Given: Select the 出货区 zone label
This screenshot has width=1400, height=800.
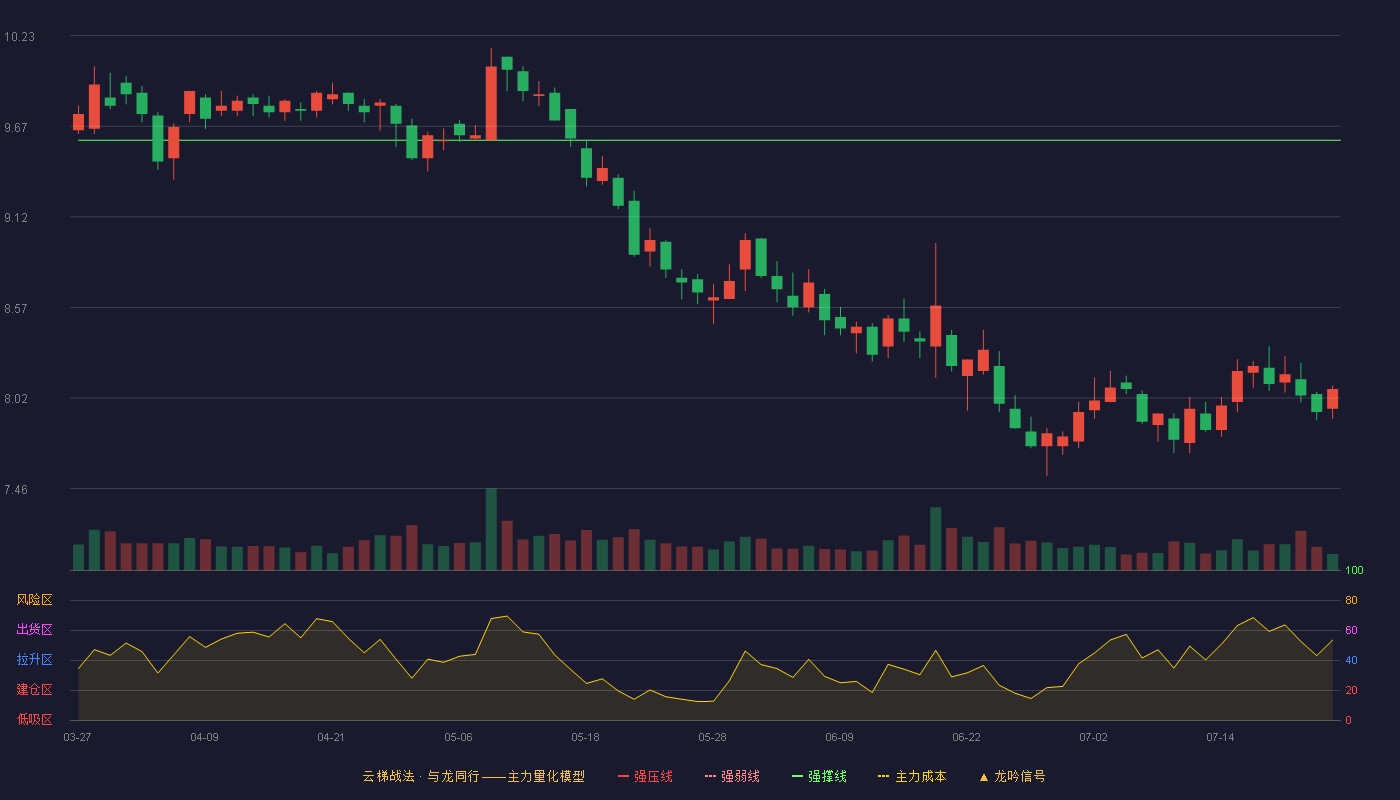Looking at the screenshot, I should click(34, 630).
